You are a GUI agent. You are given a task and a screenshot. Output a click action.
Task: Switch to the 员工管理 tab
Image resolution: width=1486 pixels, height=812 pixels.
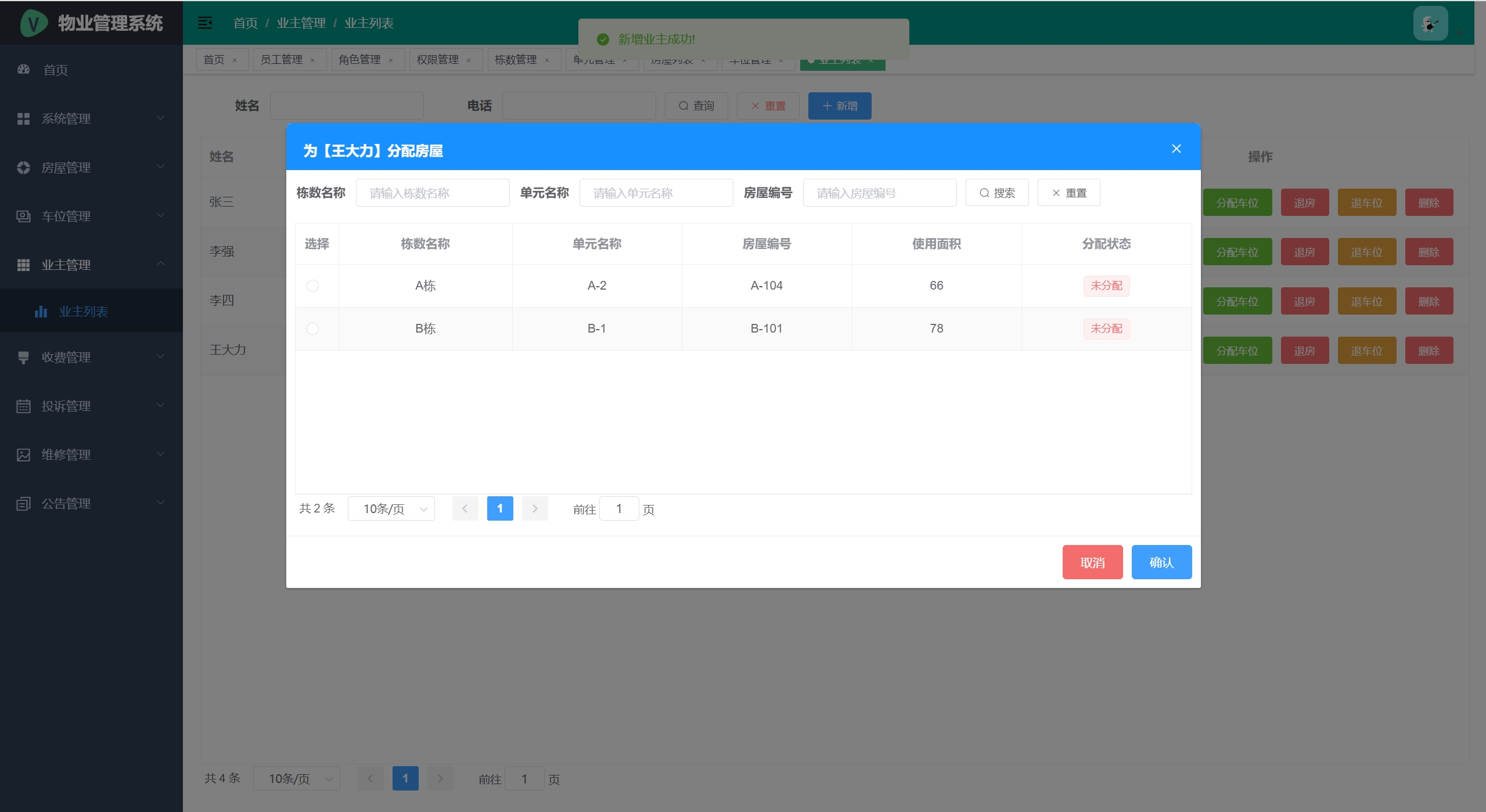[282, 59]
